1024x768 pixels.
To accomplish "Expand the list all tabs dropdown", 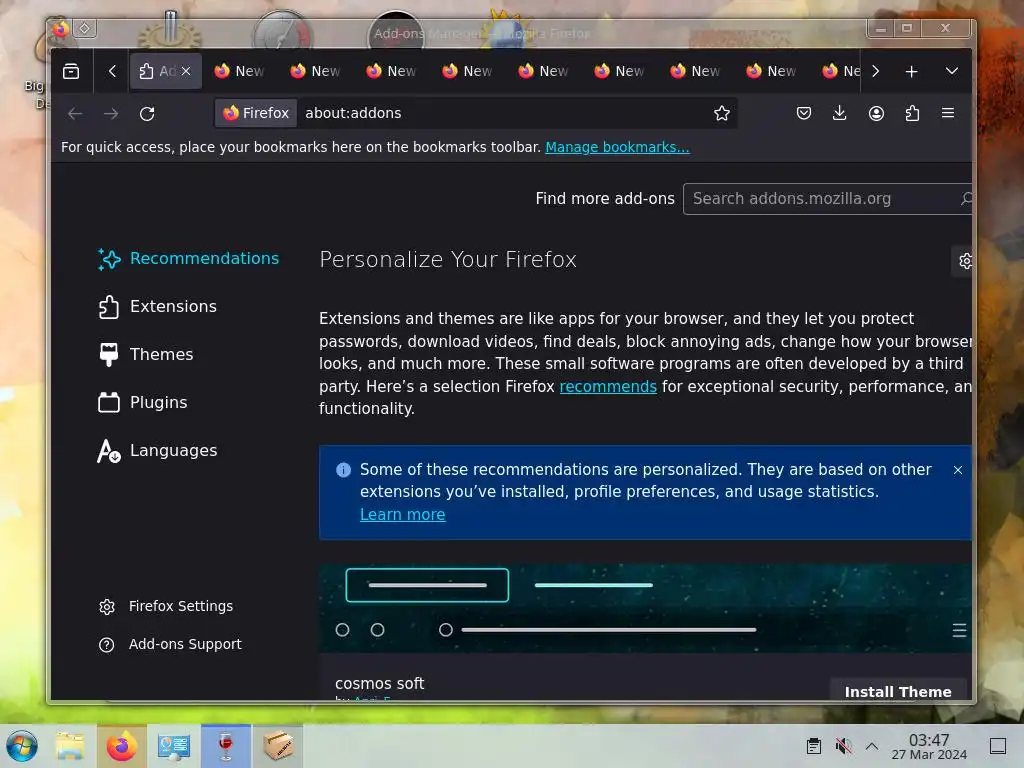I will (x=952, y=71).
